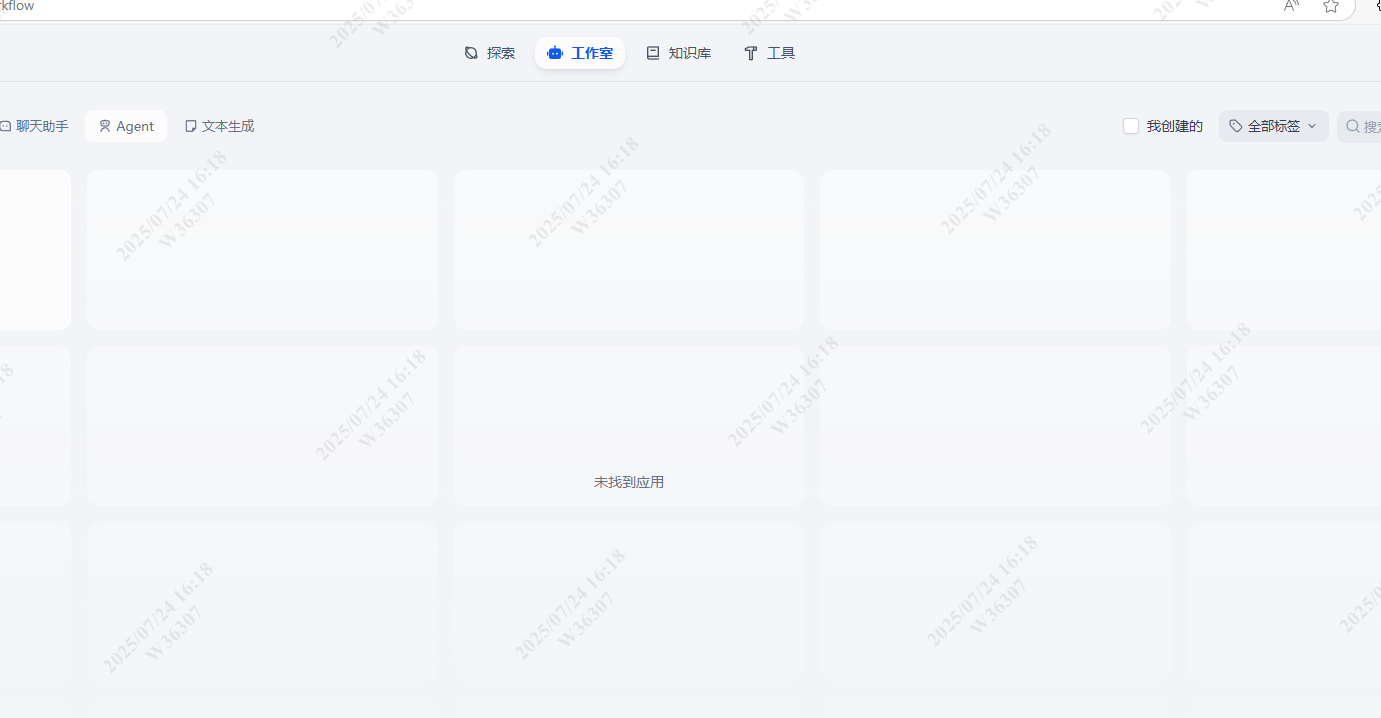Viewport: 1381px width, 718px height.
Task: Click the magnifier icon in search box
Action: 1352,126
